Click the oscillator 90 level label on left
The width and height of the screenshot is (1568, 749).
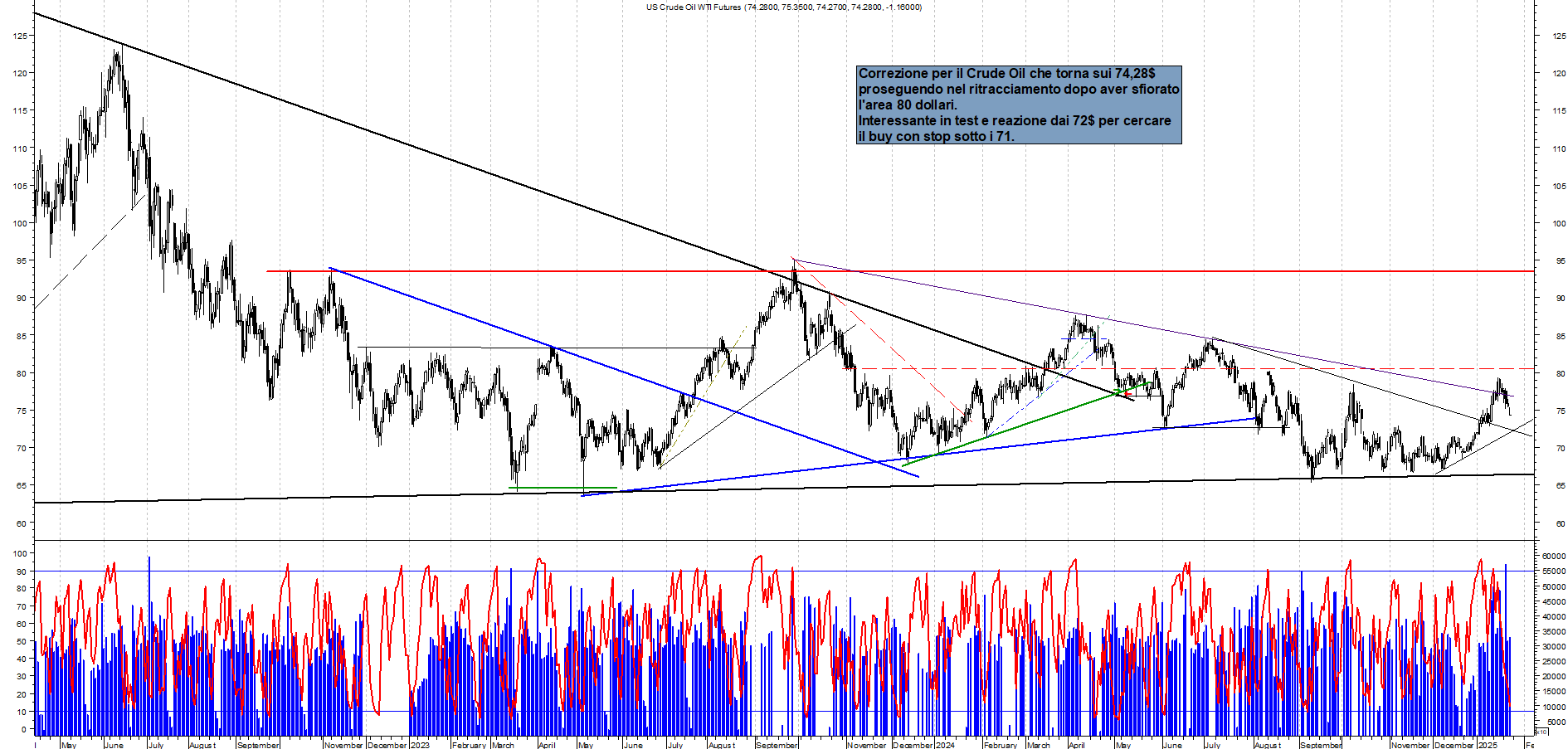click(22, 571)
